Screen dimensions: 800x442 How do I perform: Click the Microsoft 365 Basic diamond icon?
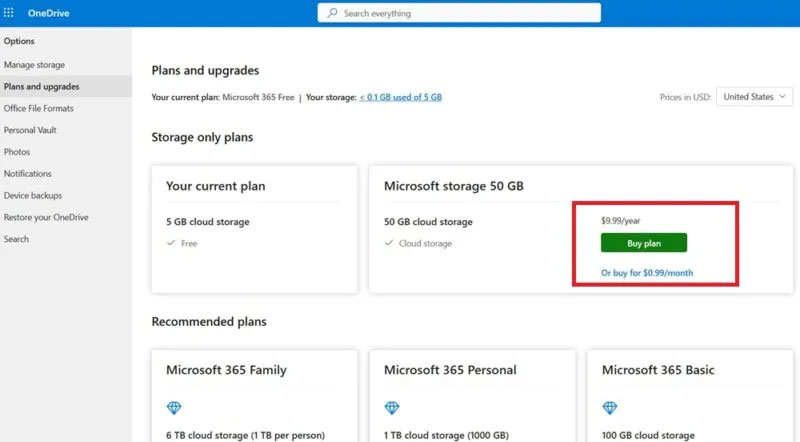609,408
